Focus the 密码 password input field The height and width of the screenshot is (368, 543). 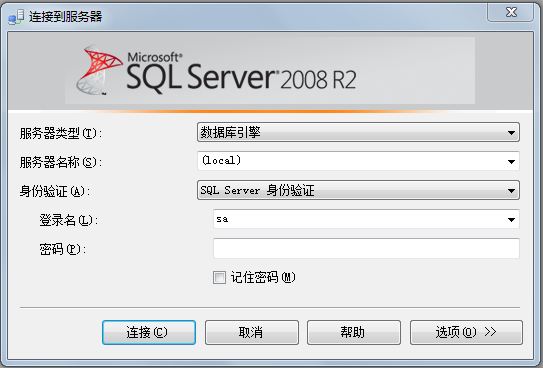point(366,248)
